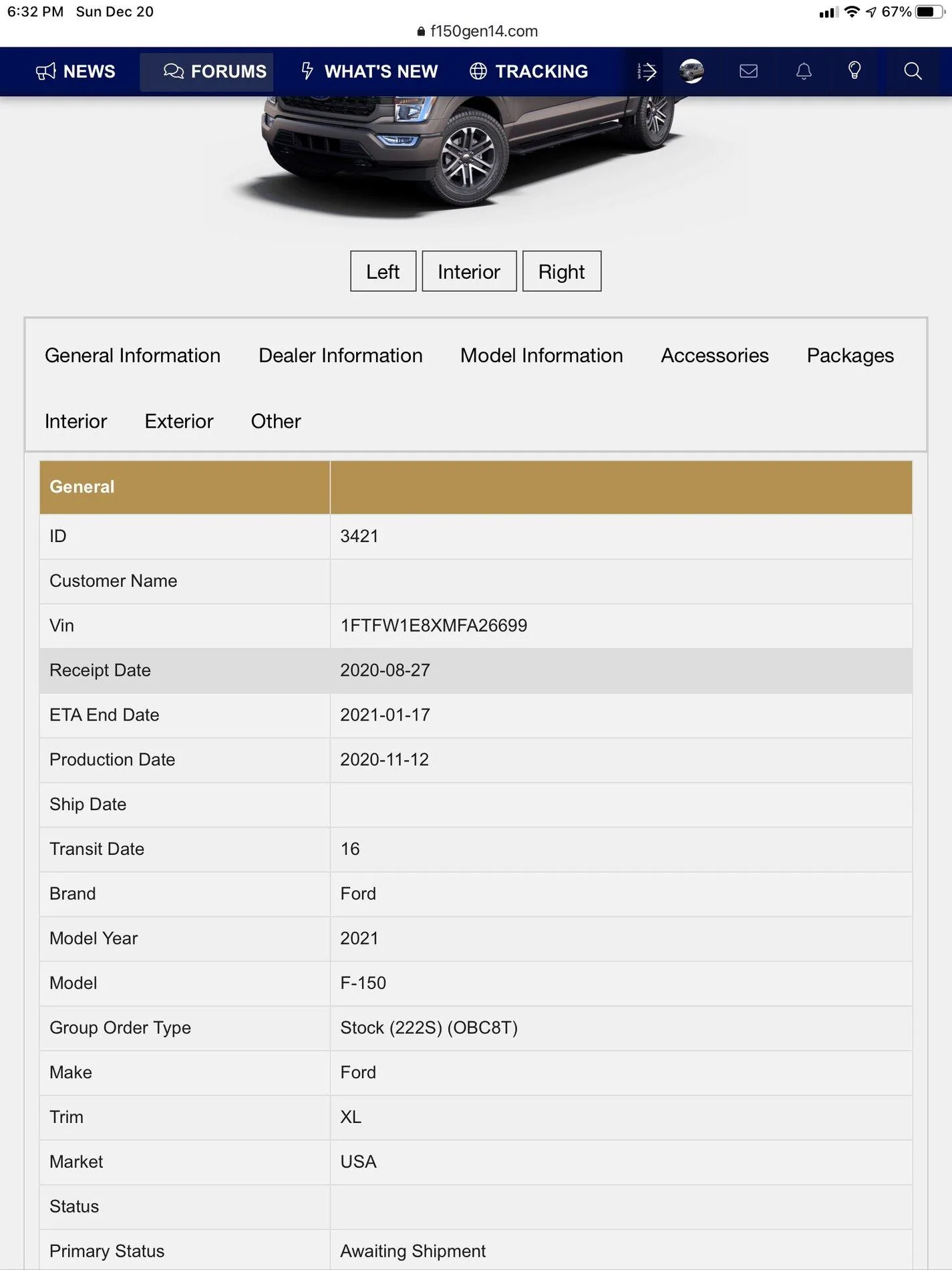Select Model Year value 2021
Image resolution: width=952 pixels, height=1270 pixels.
(x=359, y=938)
